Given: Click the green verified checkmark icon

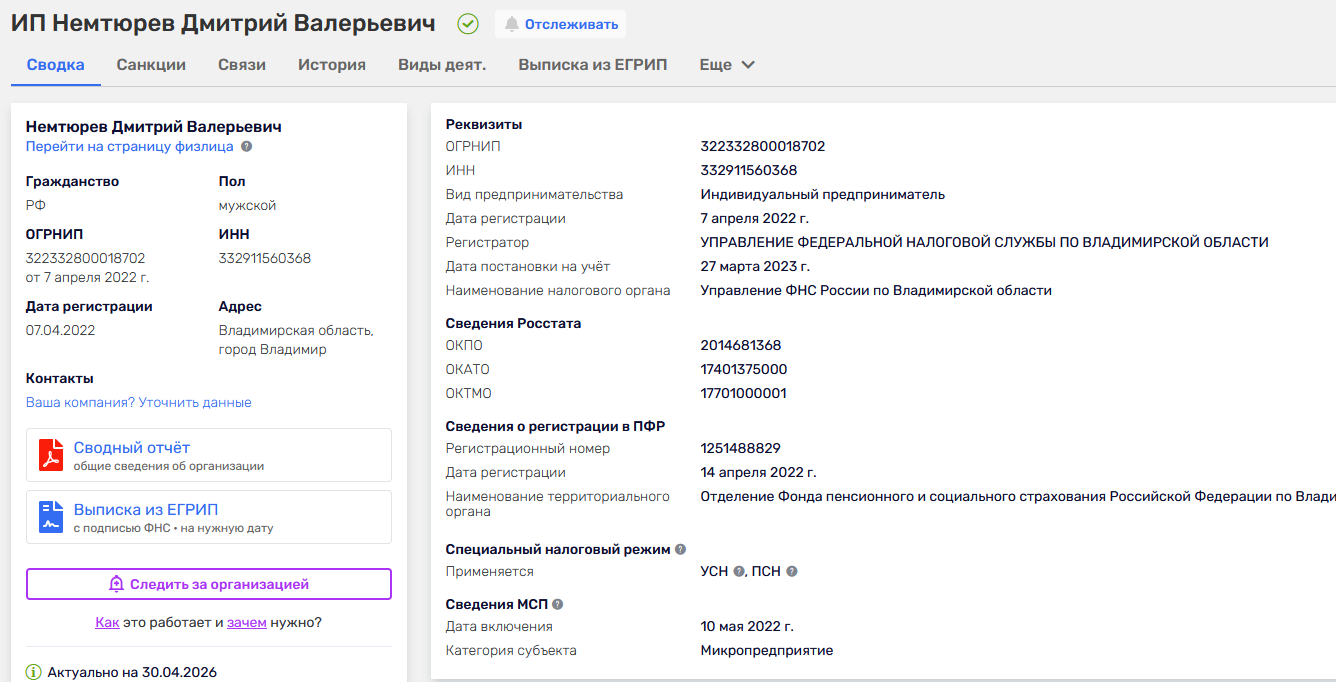Looking at the screenshot, I should (468, 24).
